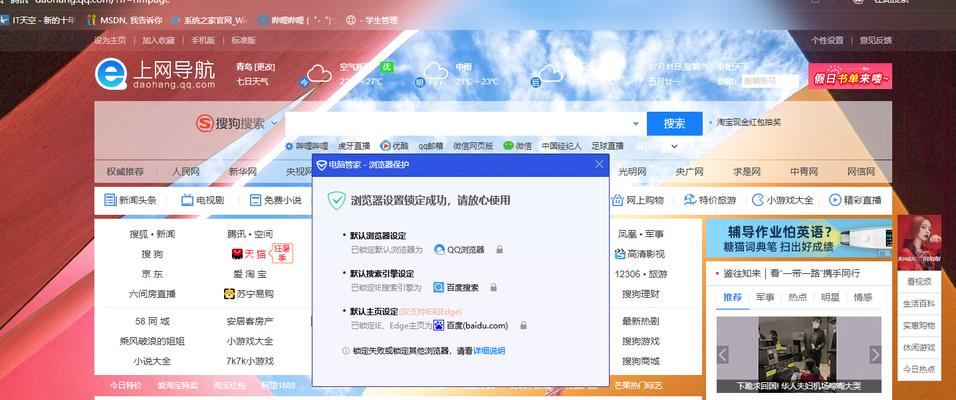Click the QQ浏览器 icon in dialog
Viewport: 956px width, 400px height.
440,249
